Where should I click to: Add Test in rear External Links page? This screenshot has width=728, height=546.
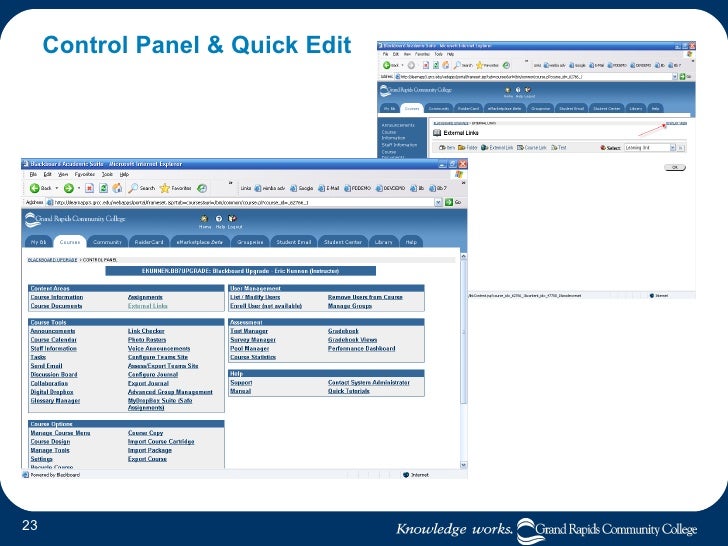click(x=559, y=148)
